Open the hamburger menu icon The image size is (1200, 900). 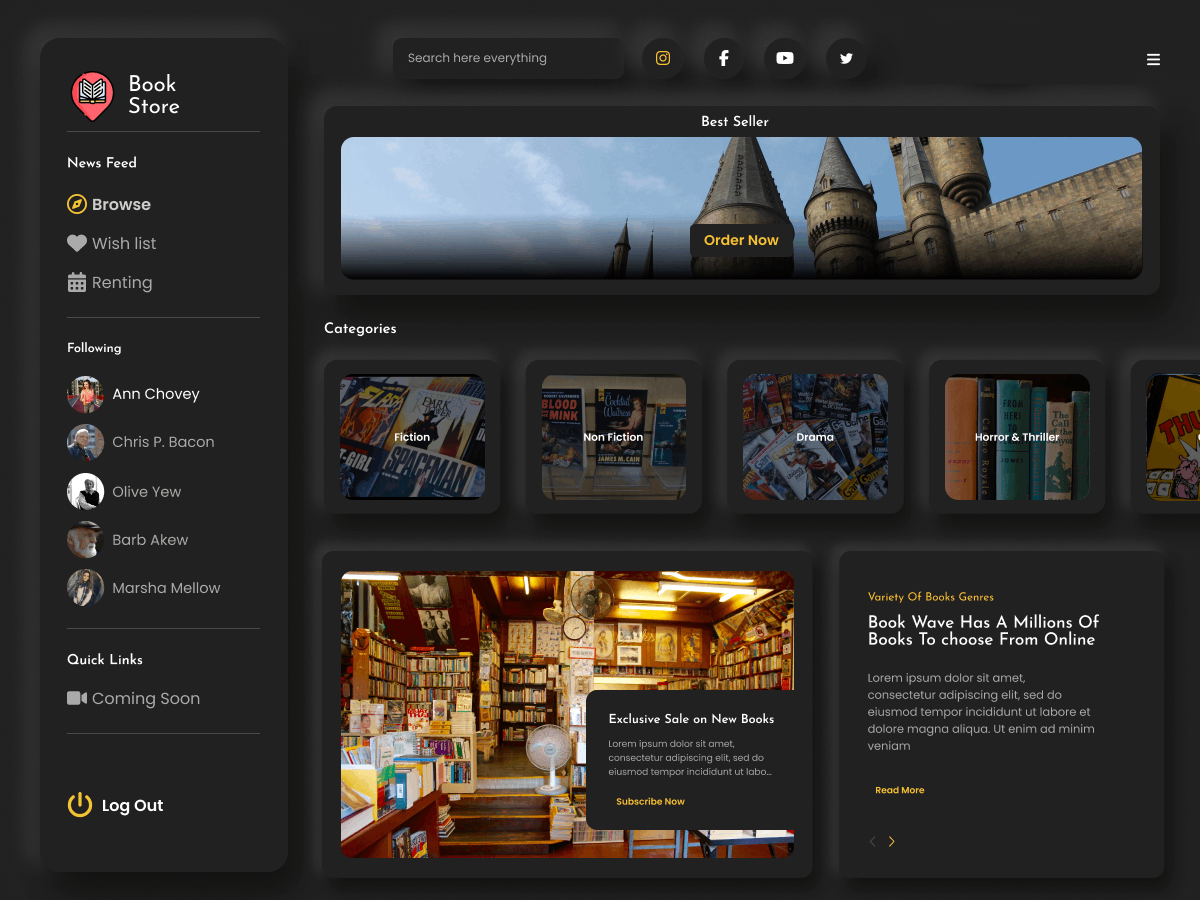click(x=1153, y=59)
